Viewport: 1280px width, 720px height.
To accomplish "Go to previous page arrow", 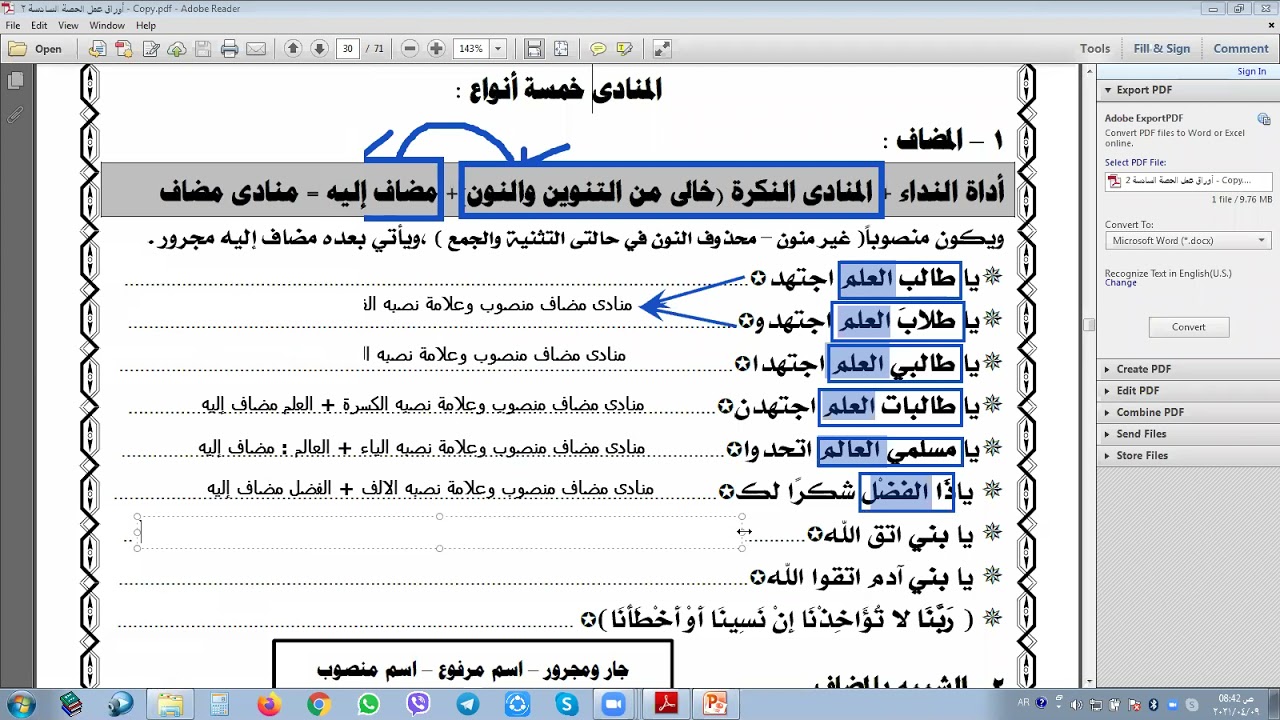I will click(293, 48).
